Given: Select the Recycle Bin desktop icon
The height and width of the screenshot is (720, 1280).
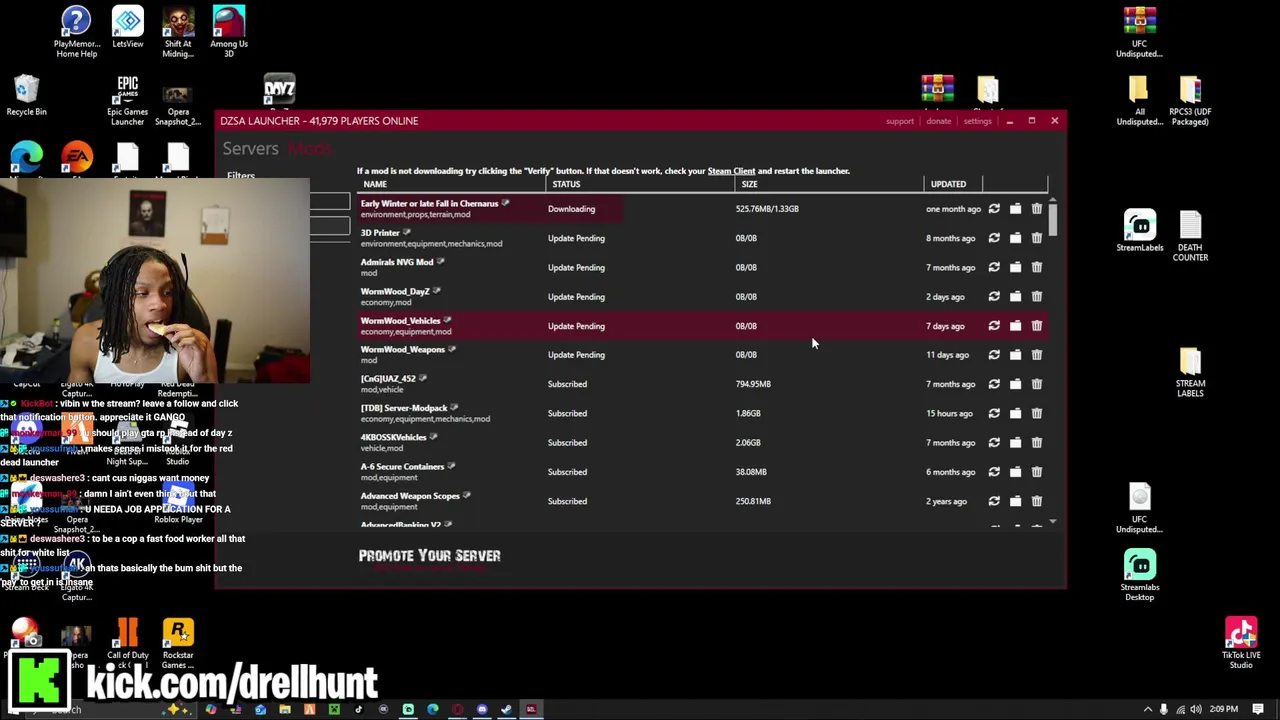Looking at the screenshot, I should [26, 96].
